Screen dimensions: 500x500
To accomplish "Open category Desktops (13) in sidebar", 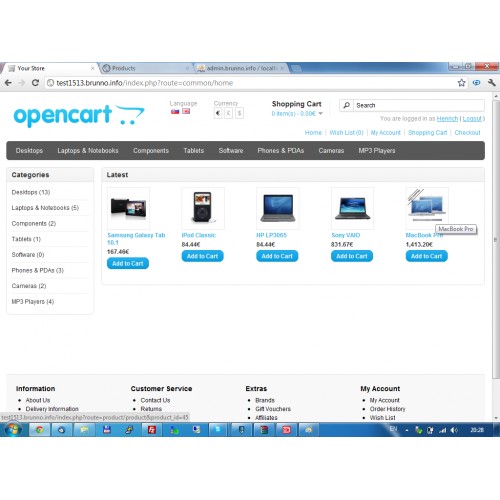I will click(x=31, y=192).
